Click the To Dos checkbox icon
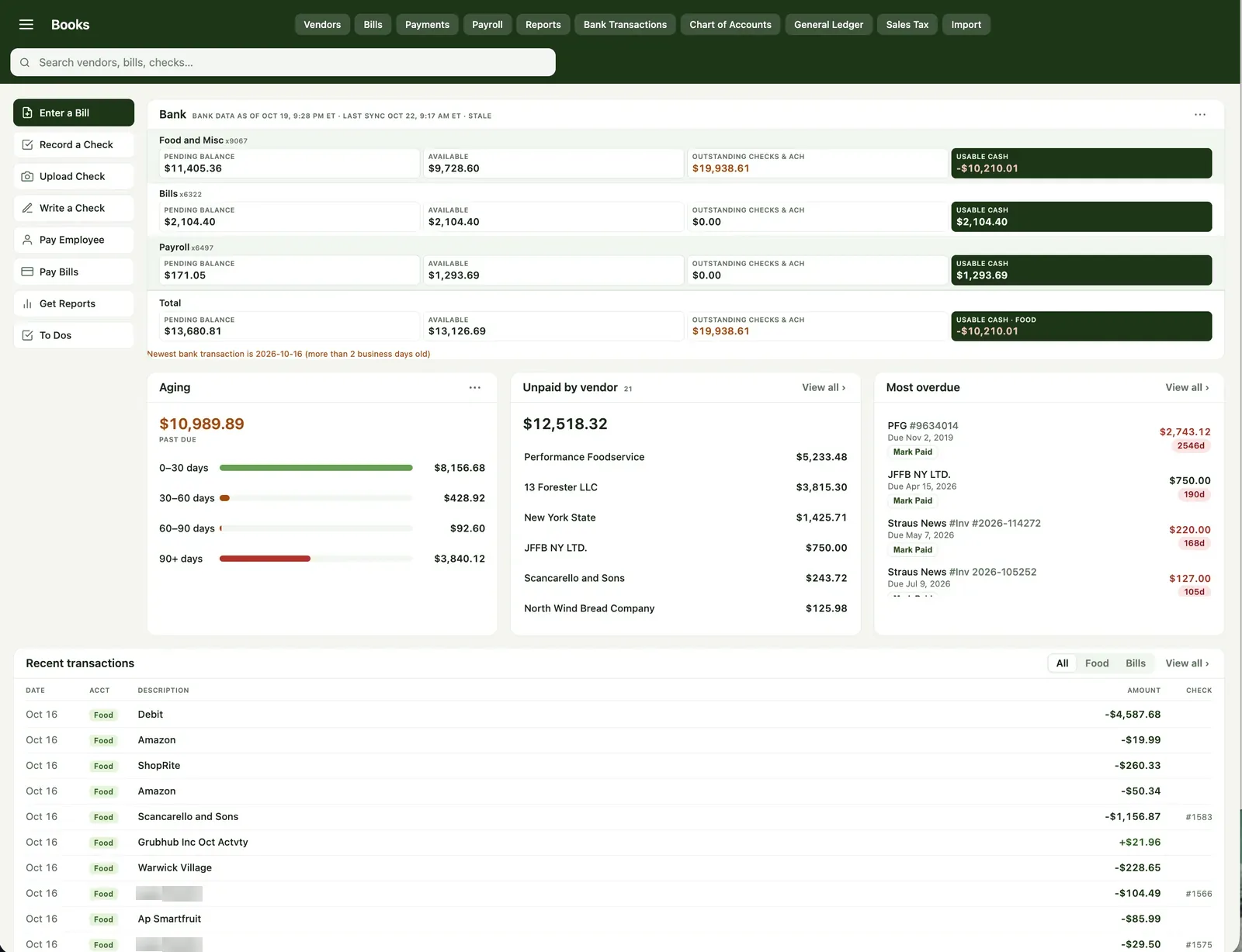Image resolution: width=1242 pixels, height=952 pixels. coord(27,335)
